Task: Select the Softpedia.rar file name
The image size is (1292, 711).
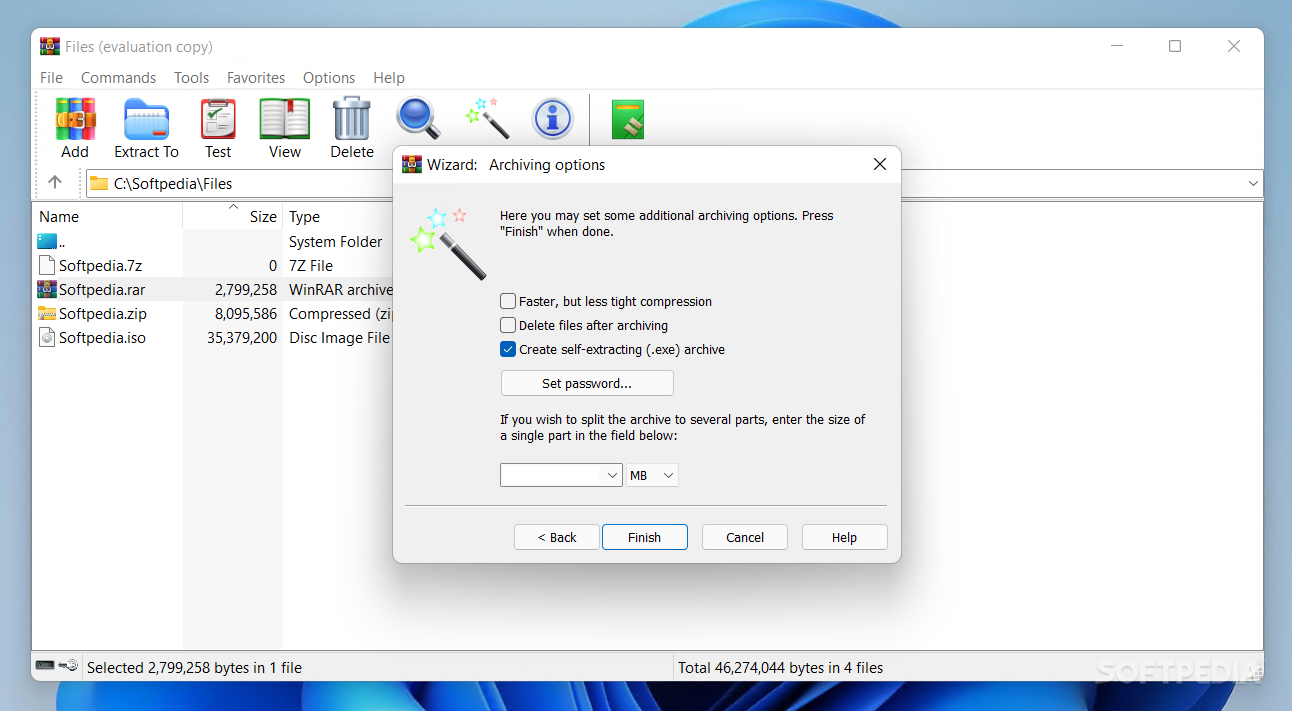Action: pyautogui.click(x=102, y=289)
